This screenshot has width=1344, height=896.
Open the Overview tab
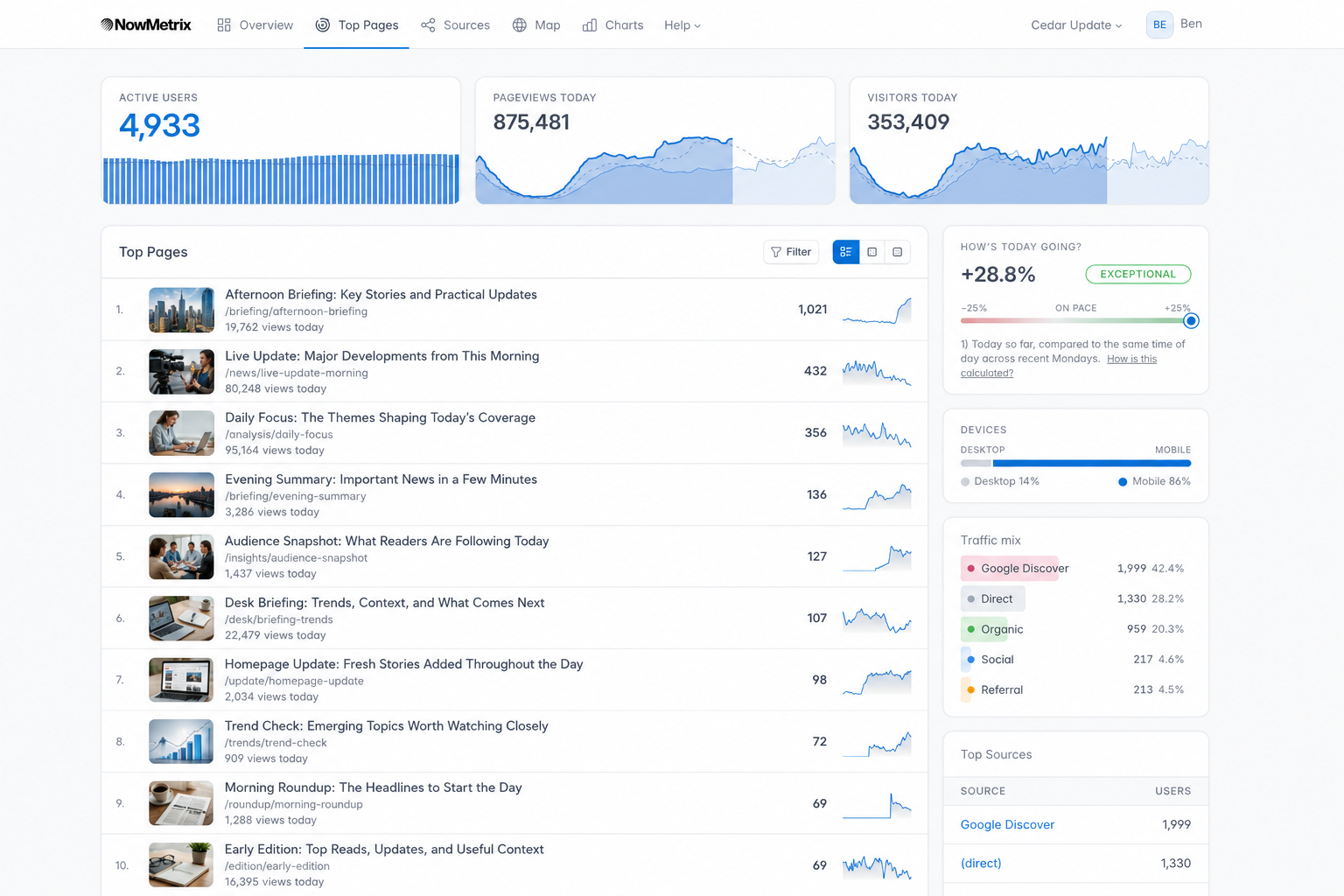(255, 24)
